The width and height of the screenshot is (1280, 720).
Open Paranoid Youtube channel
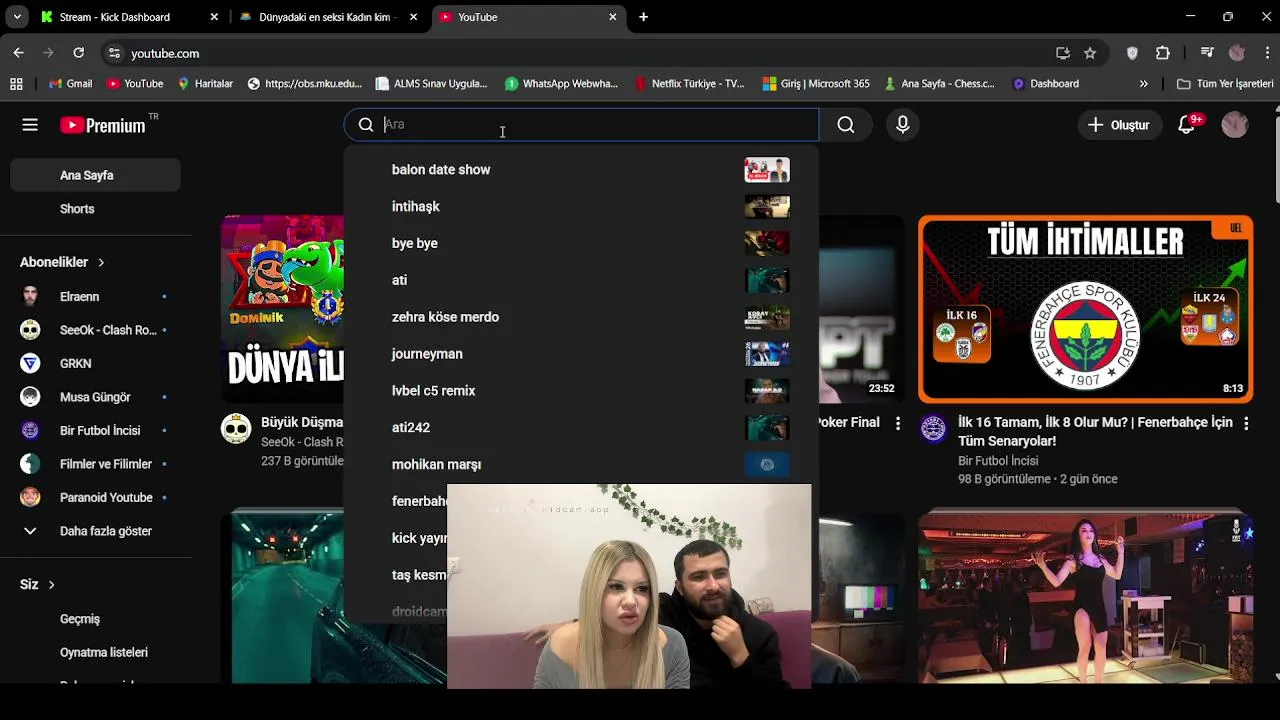95,498
